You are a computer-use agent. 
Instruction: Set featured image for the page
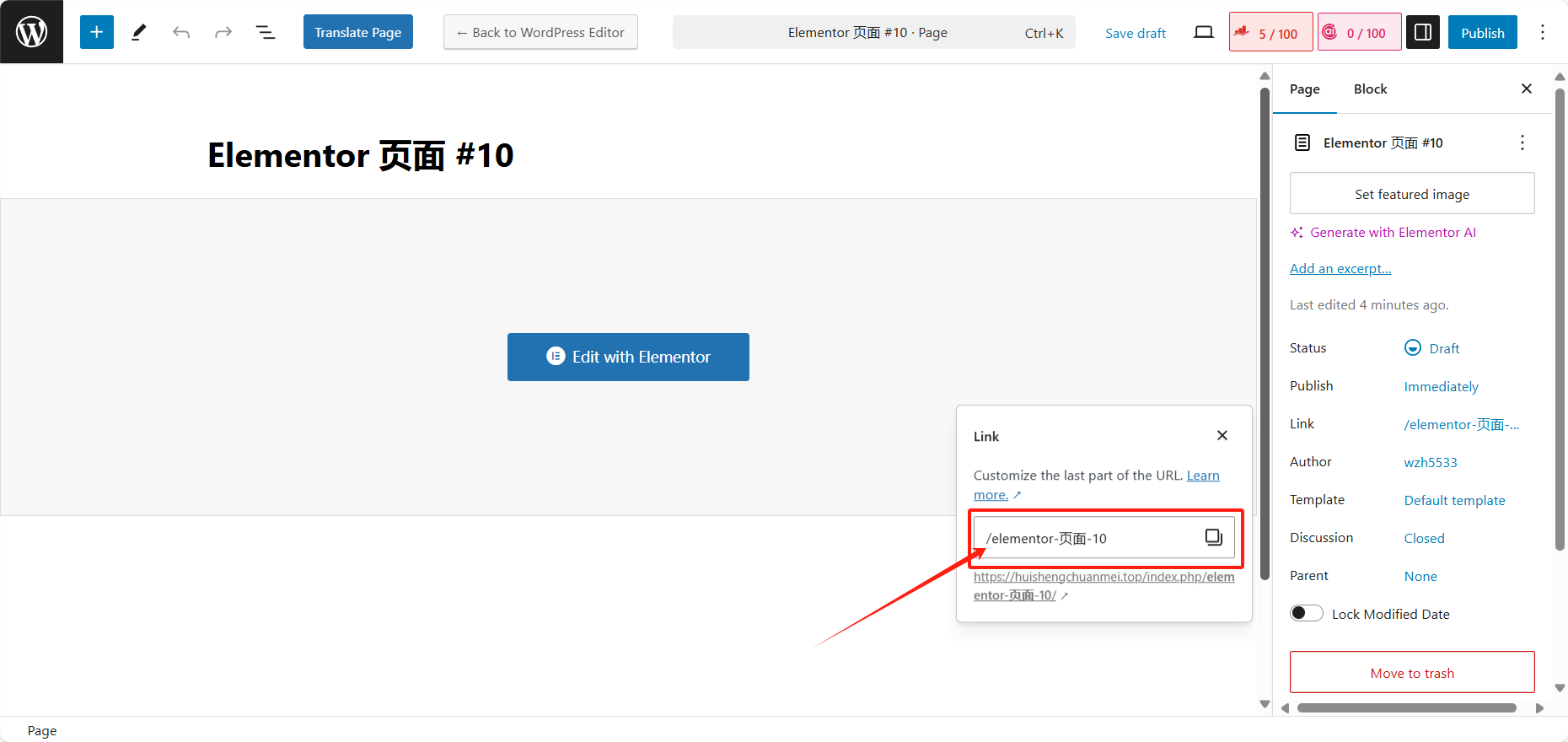point(1412,194)
